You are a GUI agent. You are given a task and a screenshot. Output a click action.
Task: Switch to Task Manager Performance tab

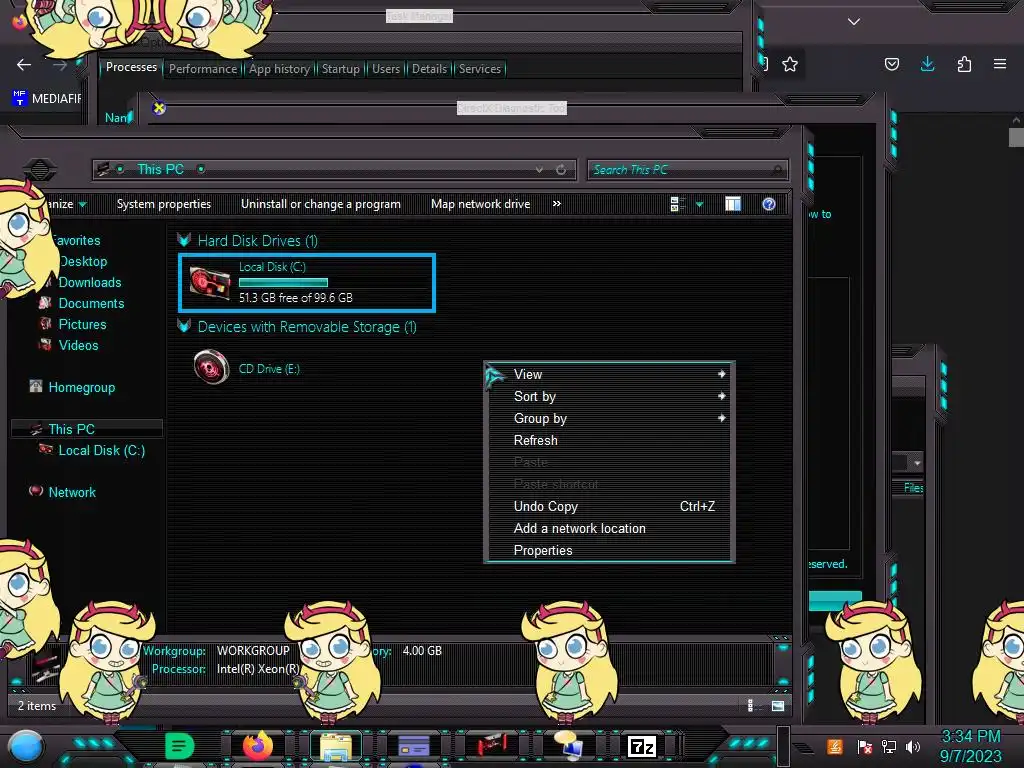[203, 69]
